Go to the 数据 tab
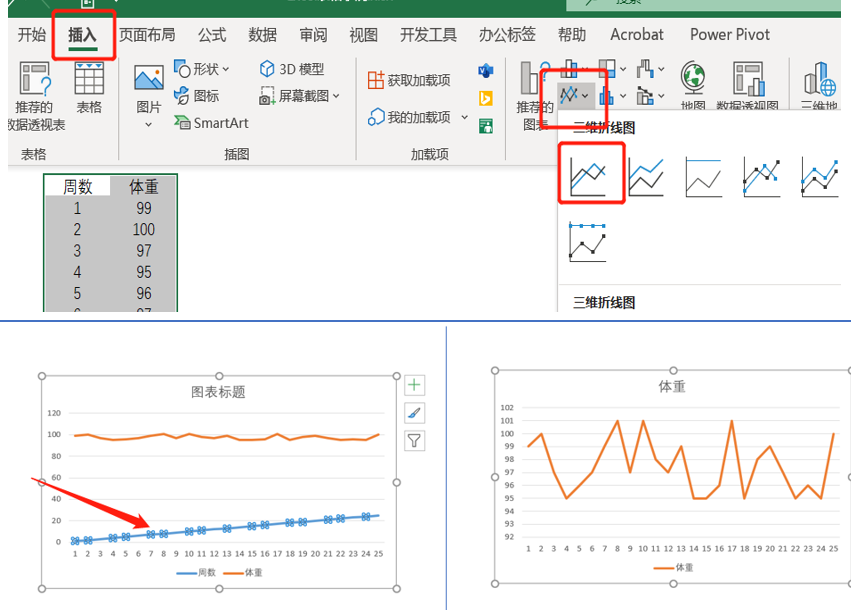 [263, 35]
